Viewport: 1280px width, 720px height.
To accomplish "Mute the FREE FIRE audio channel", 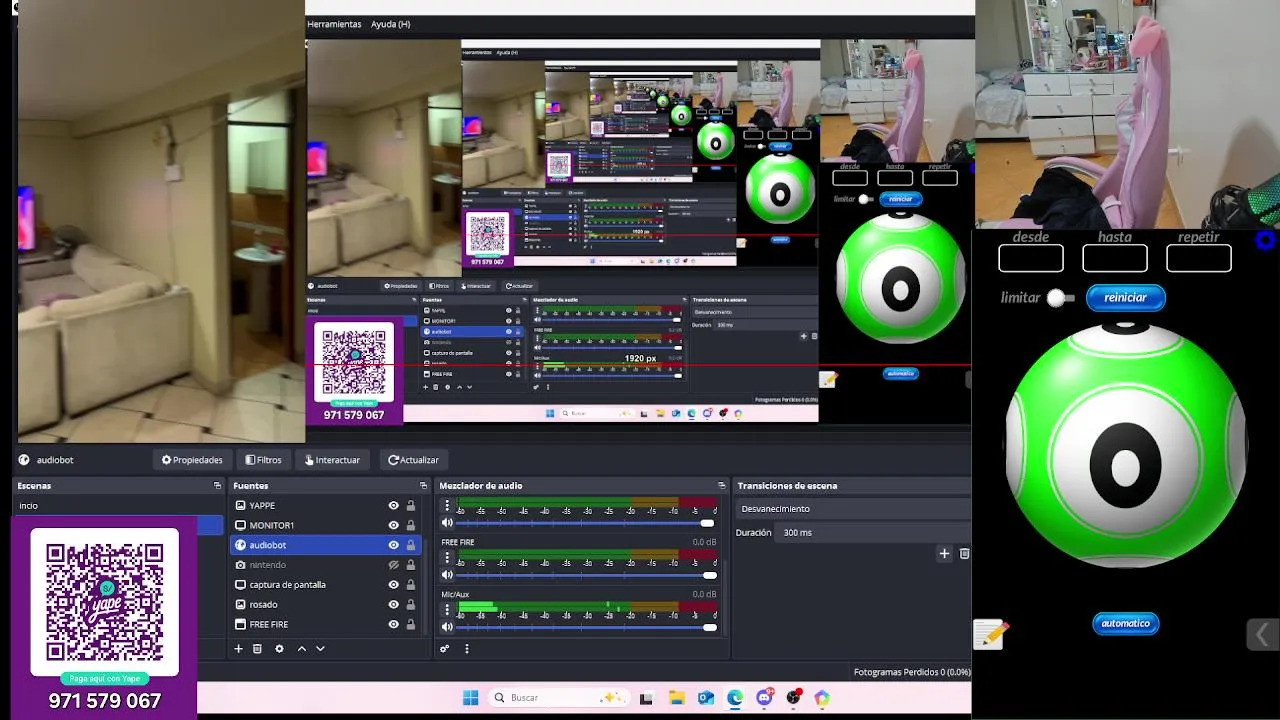I will [447, 575].
